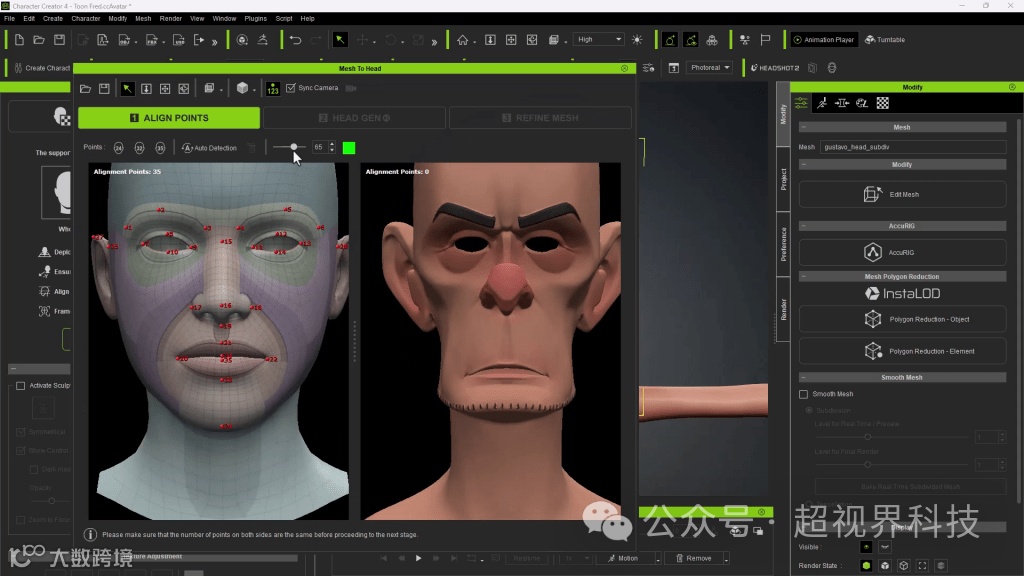Image resolution: width=1024 pixels, height=576 pixels.
Task: Click the Remove button in the timeline
Action: [694, 558]
